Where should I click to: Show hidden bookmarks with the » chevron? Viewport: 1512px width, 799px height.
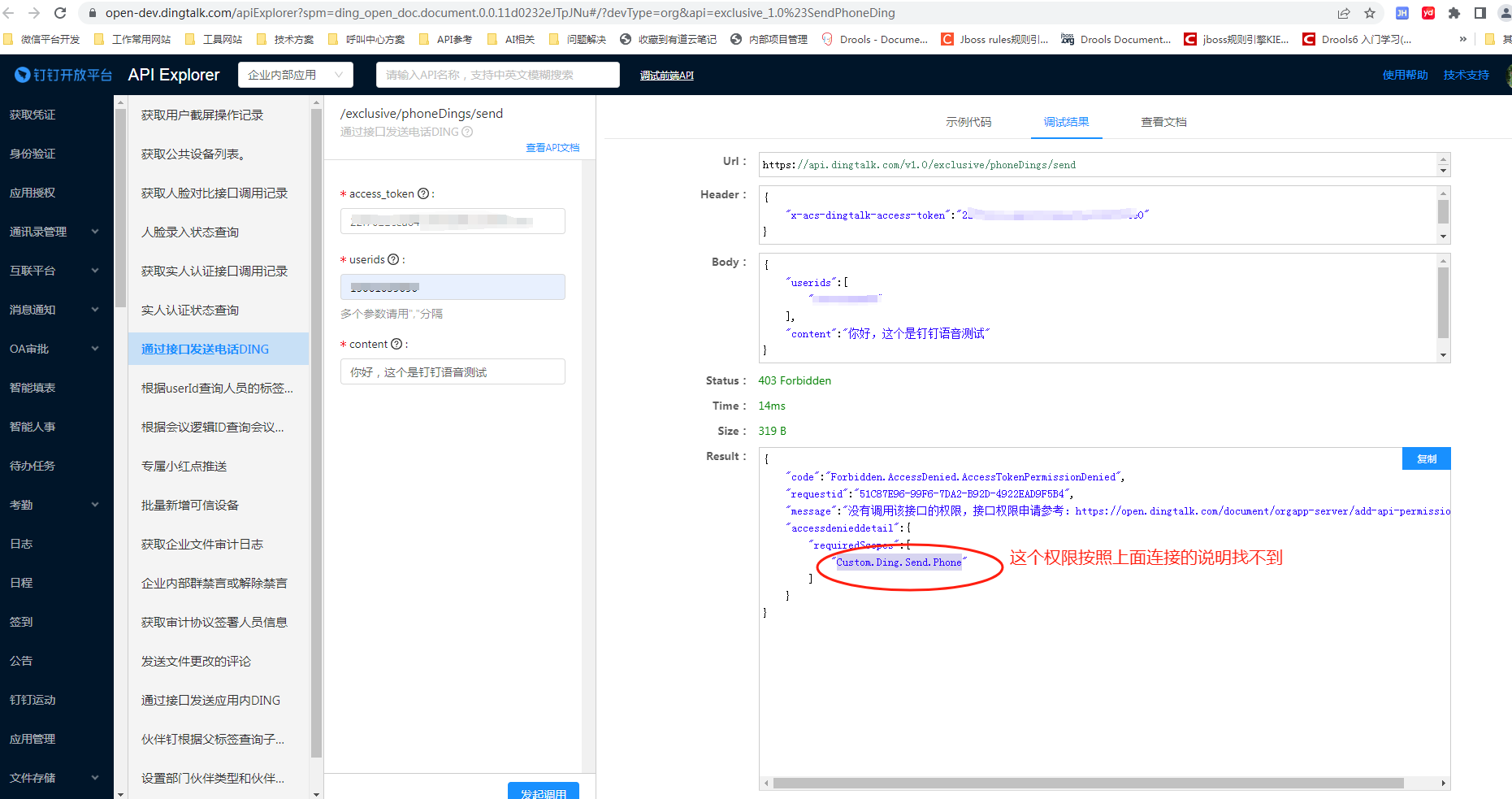point(1463,39)
